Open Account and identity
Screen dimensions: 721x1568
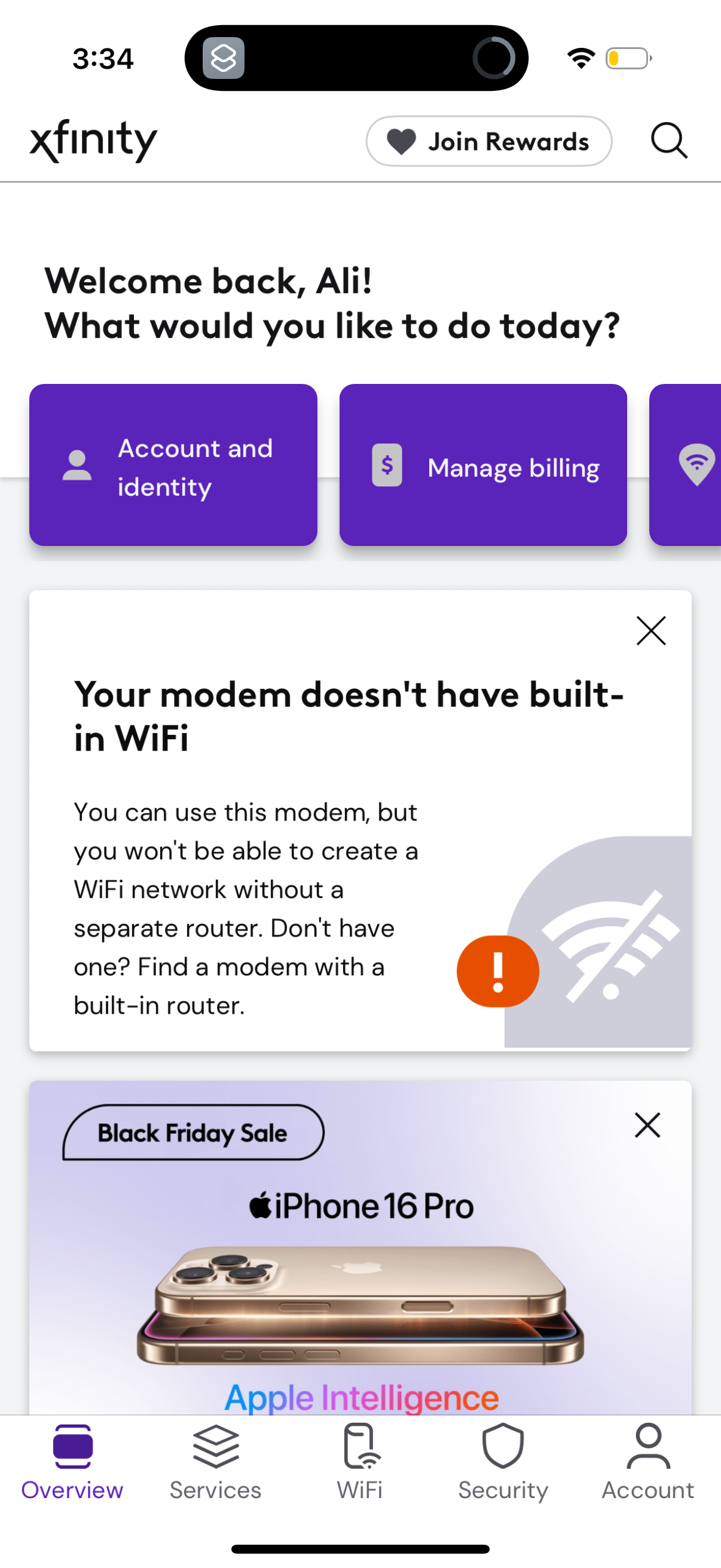tap(173, 465)
